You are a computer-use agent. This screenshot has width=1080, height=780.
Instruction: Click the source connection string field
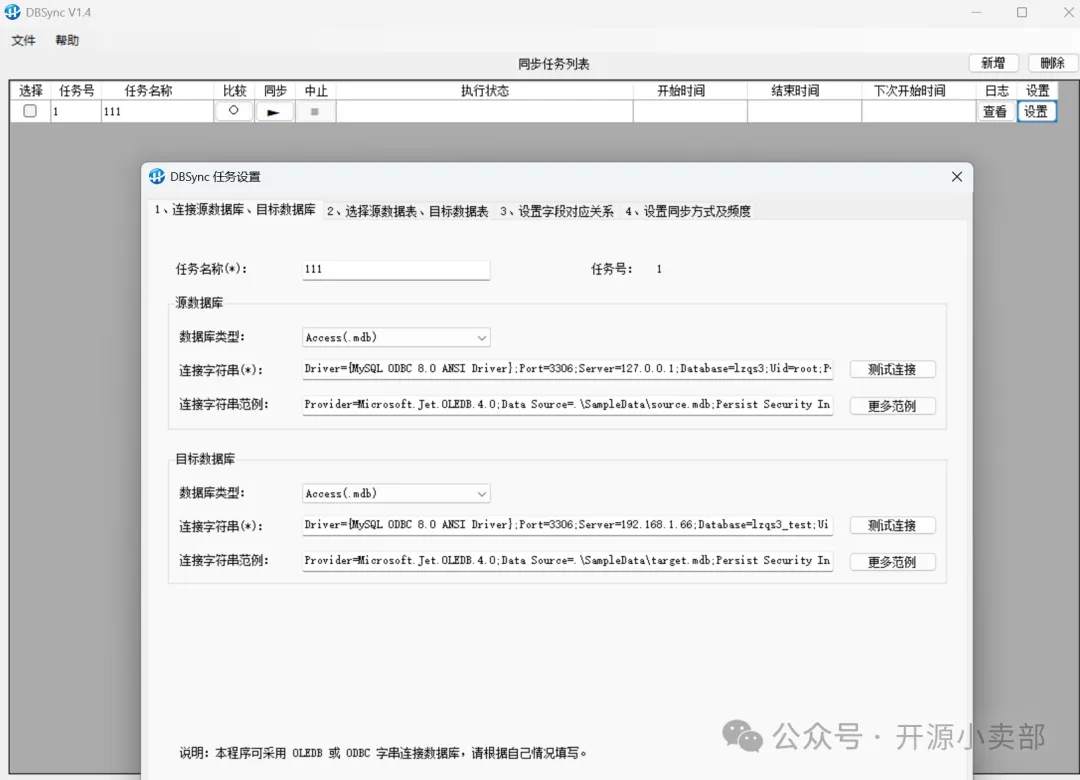568,369
